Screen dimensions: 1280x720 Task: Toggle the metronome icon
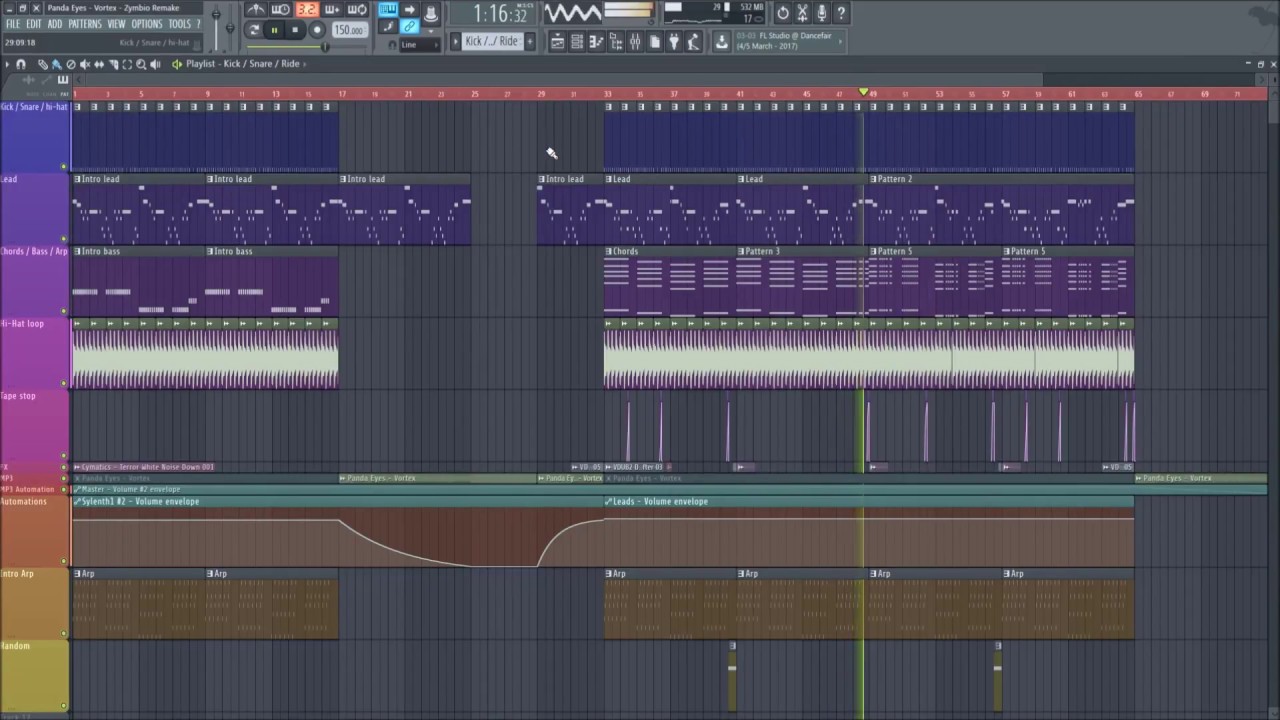pyautogui.click(x=257, y=10)
